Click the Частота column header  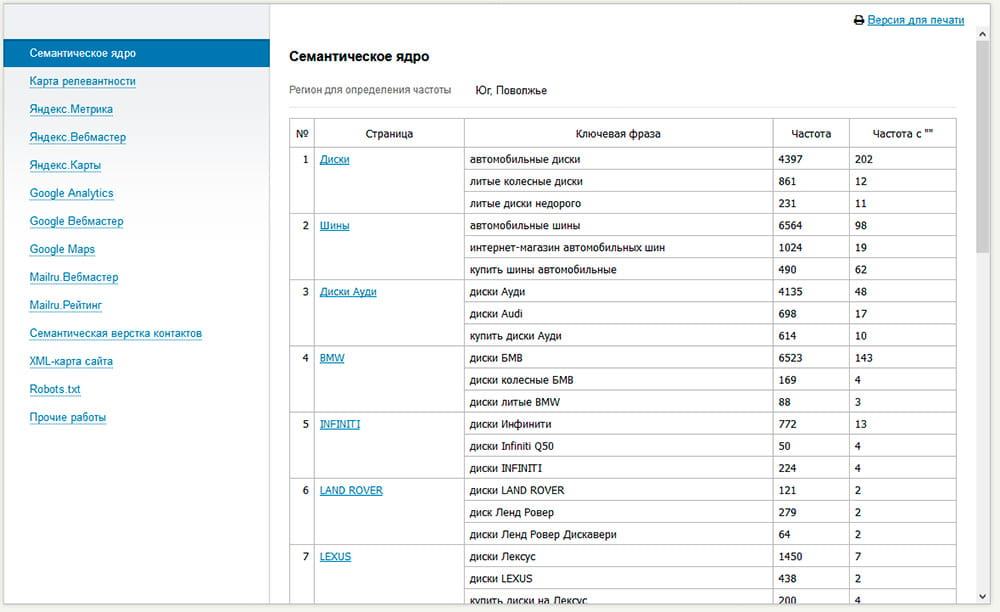click(811, 134)
